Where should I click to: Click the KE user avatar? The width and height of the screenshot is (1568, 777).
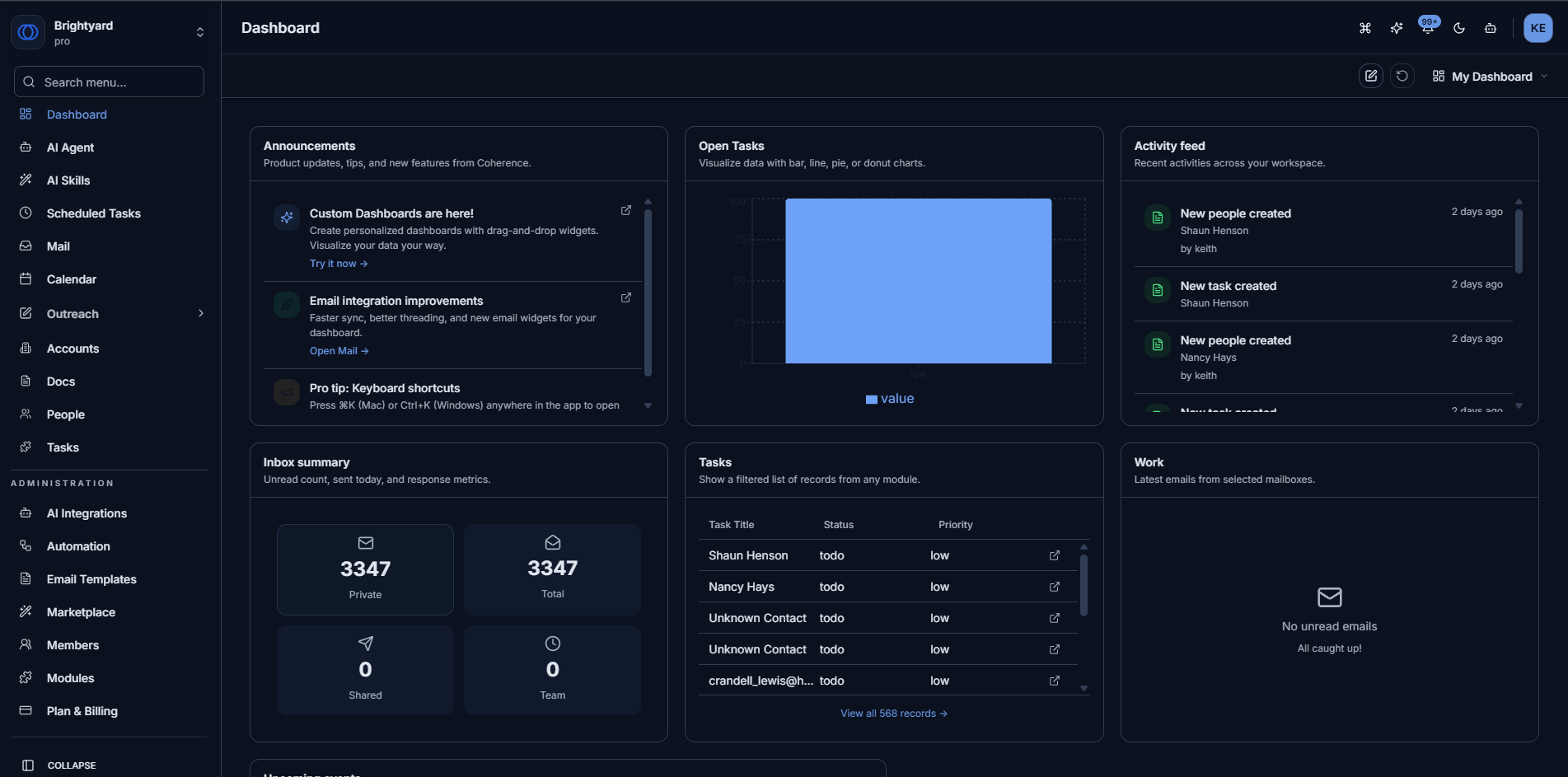[1538, 27]
